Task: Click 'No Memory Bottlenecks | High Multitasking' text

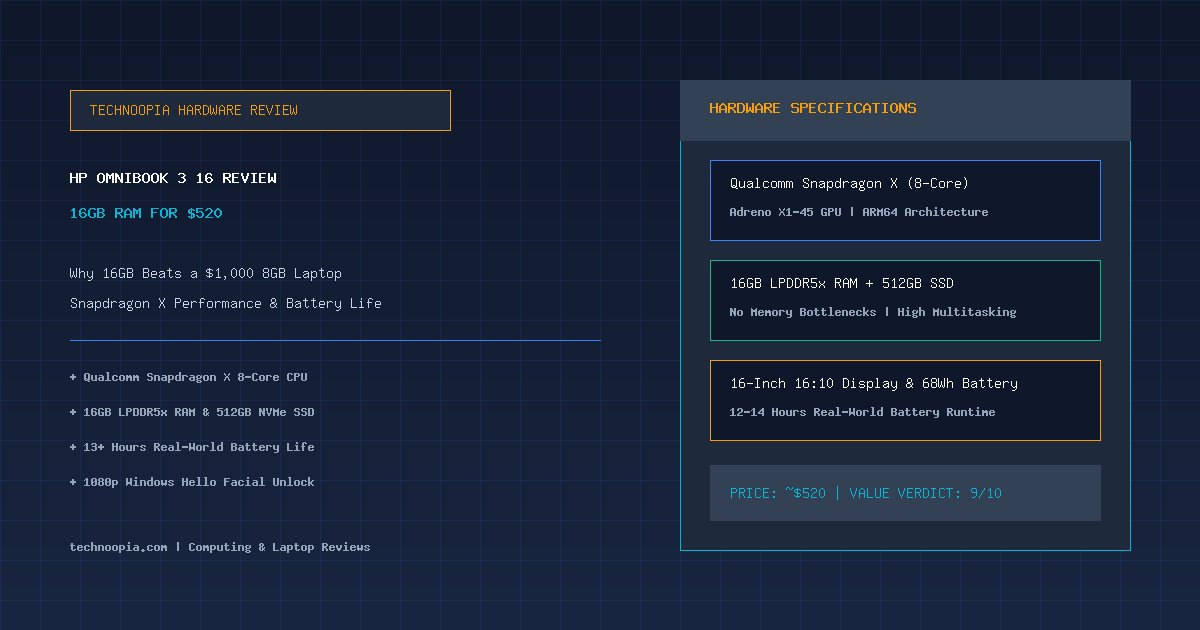Action: [872, 312]
